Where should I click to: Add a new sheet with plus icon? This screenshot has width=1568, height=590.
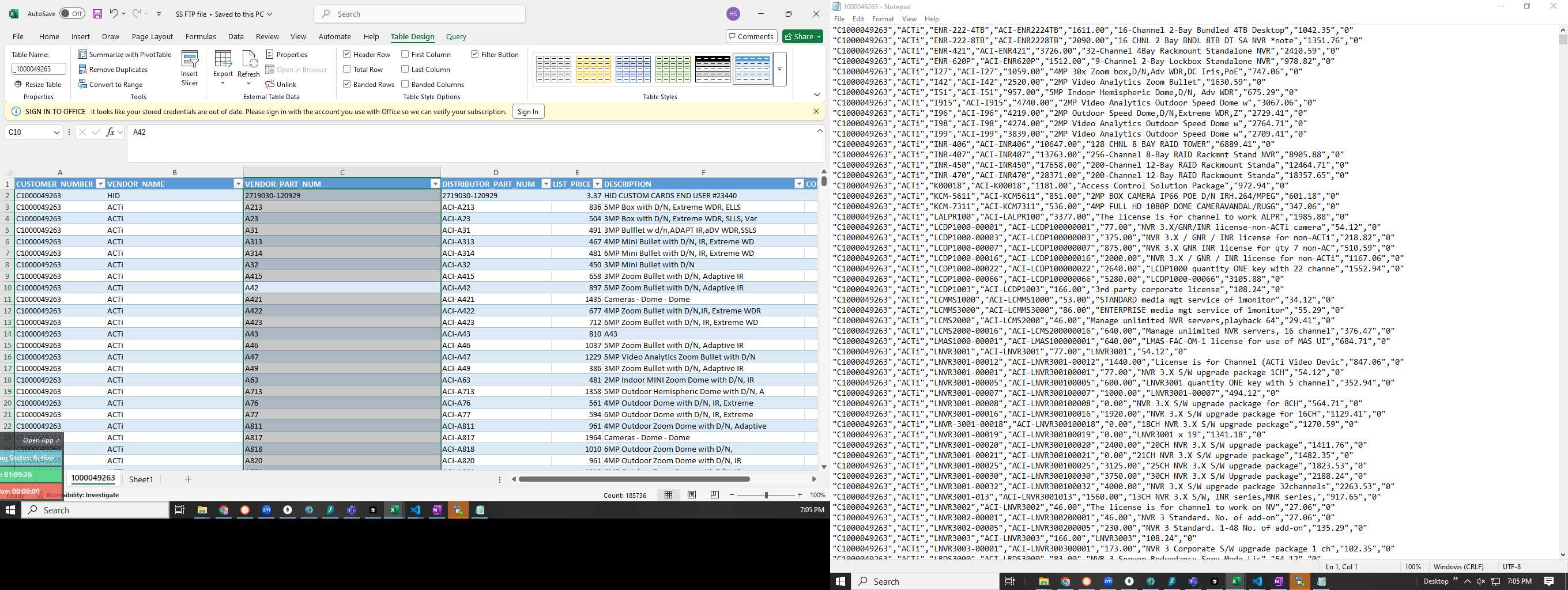point(188,479)
